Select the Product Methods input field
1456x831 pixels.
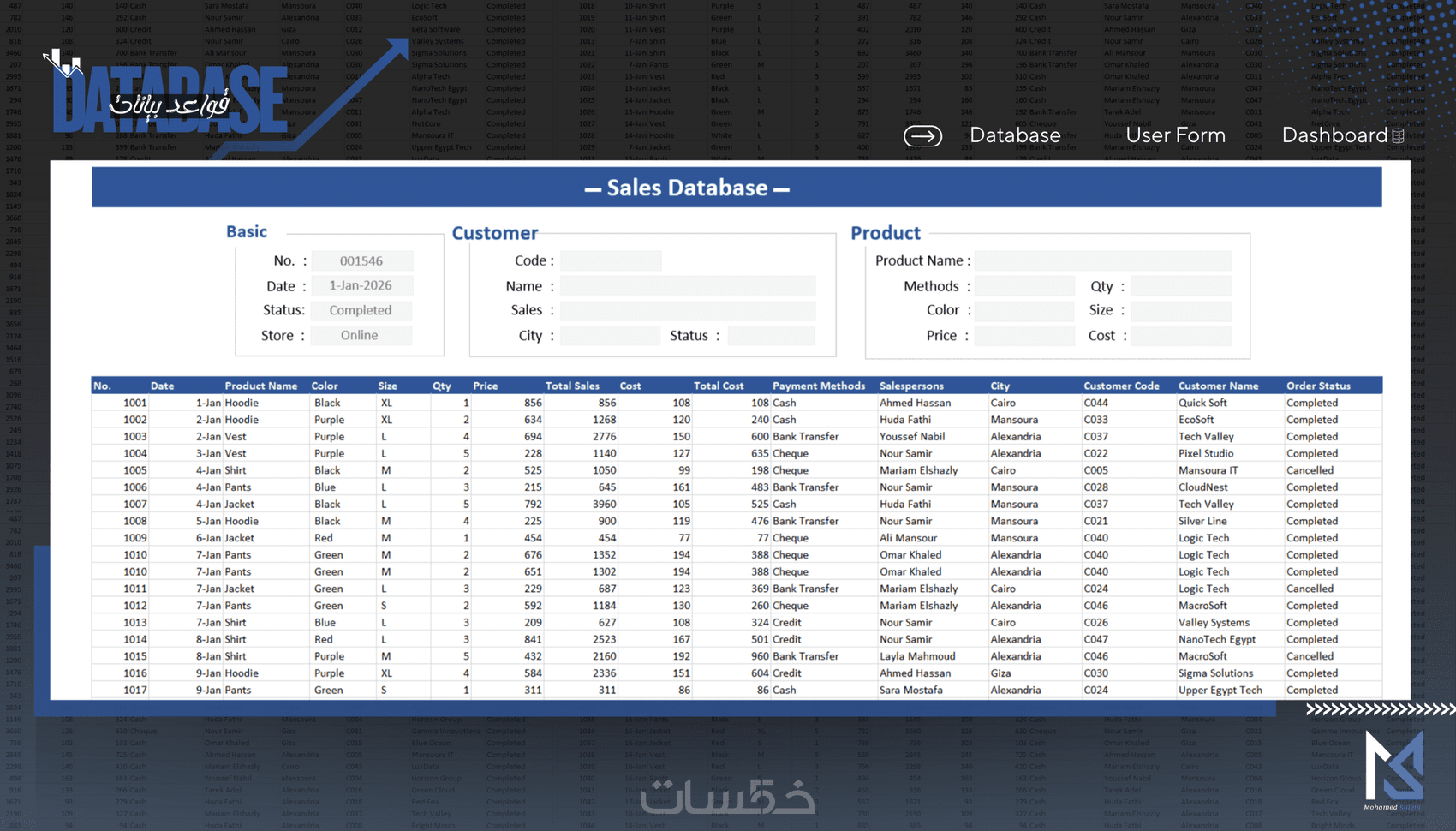[1024, 285]
